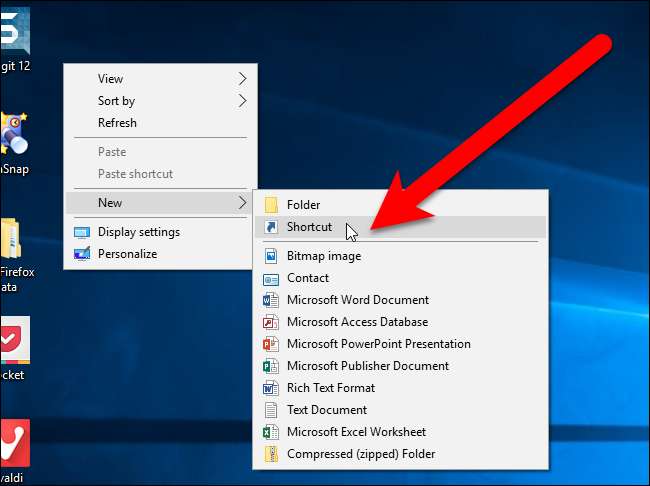Click the Folder icon in New submenu

270,205
